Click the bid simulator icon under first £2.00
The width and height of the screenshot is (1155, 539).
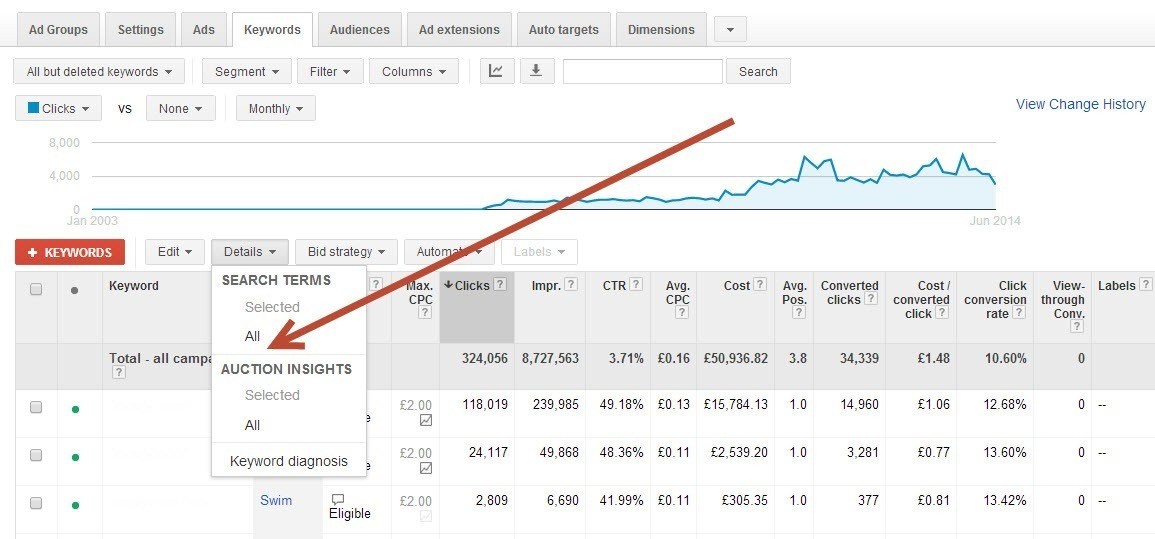tap(427, 420)
